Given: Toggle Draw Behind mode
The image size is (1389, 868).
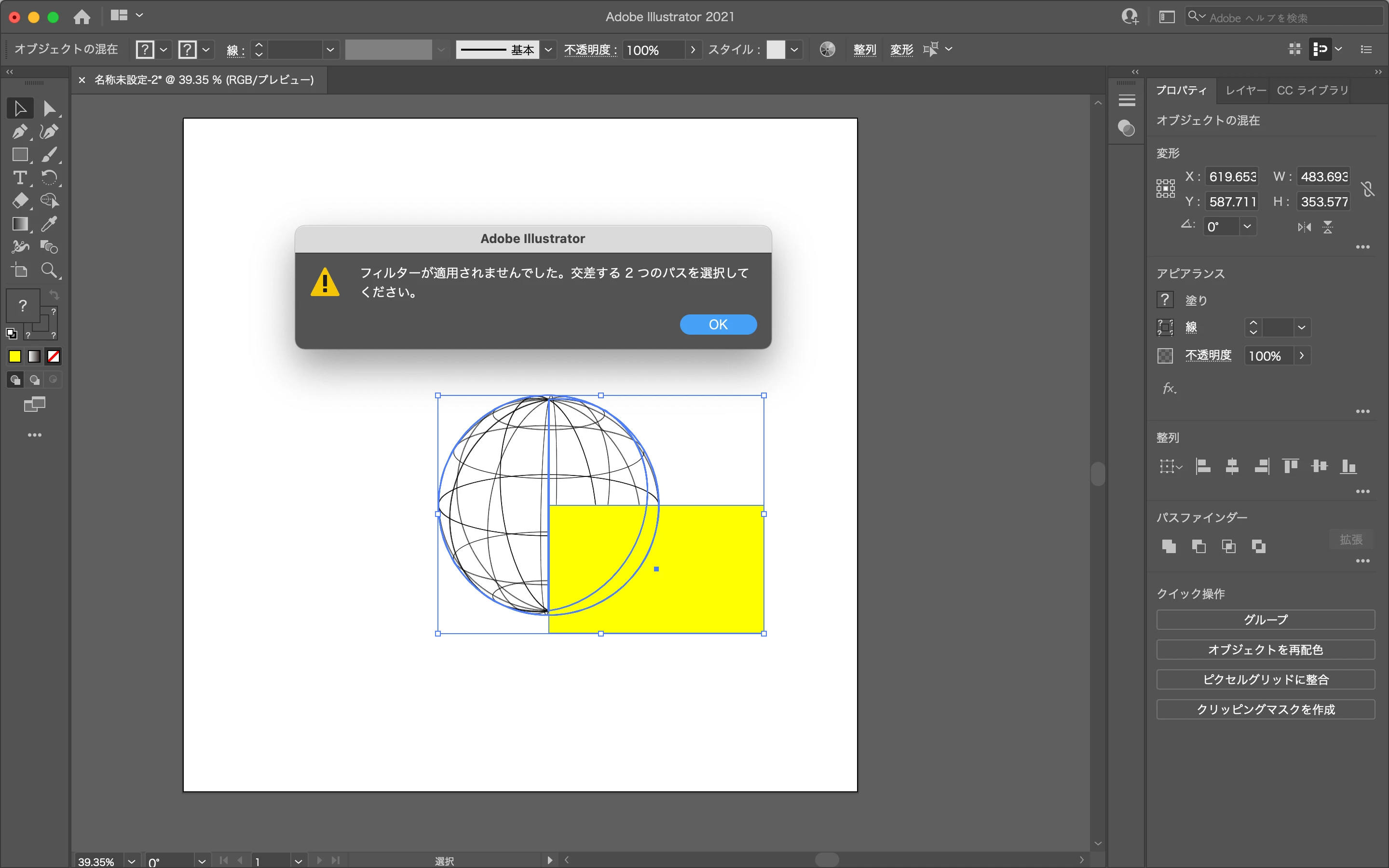Looking at the screenshot, I should pyautogui.click(x=34, y=380).
